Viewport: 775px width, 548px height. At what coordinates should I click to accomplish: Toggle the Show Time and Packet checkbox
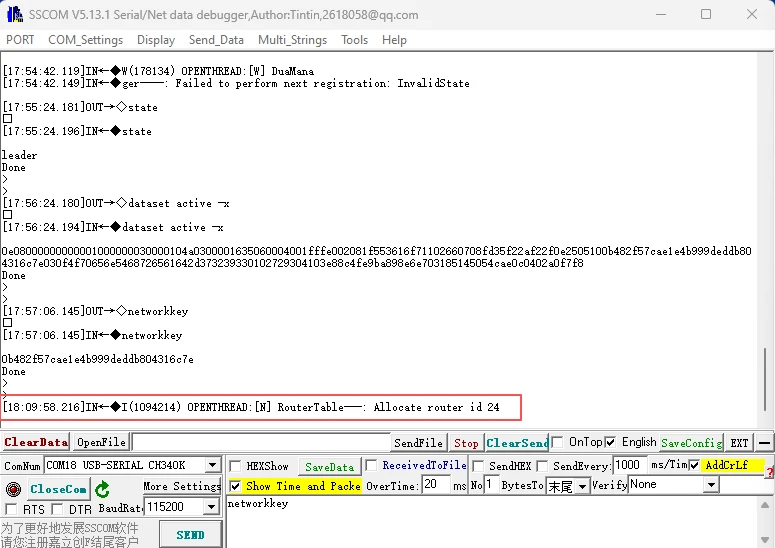click(235, 486)
